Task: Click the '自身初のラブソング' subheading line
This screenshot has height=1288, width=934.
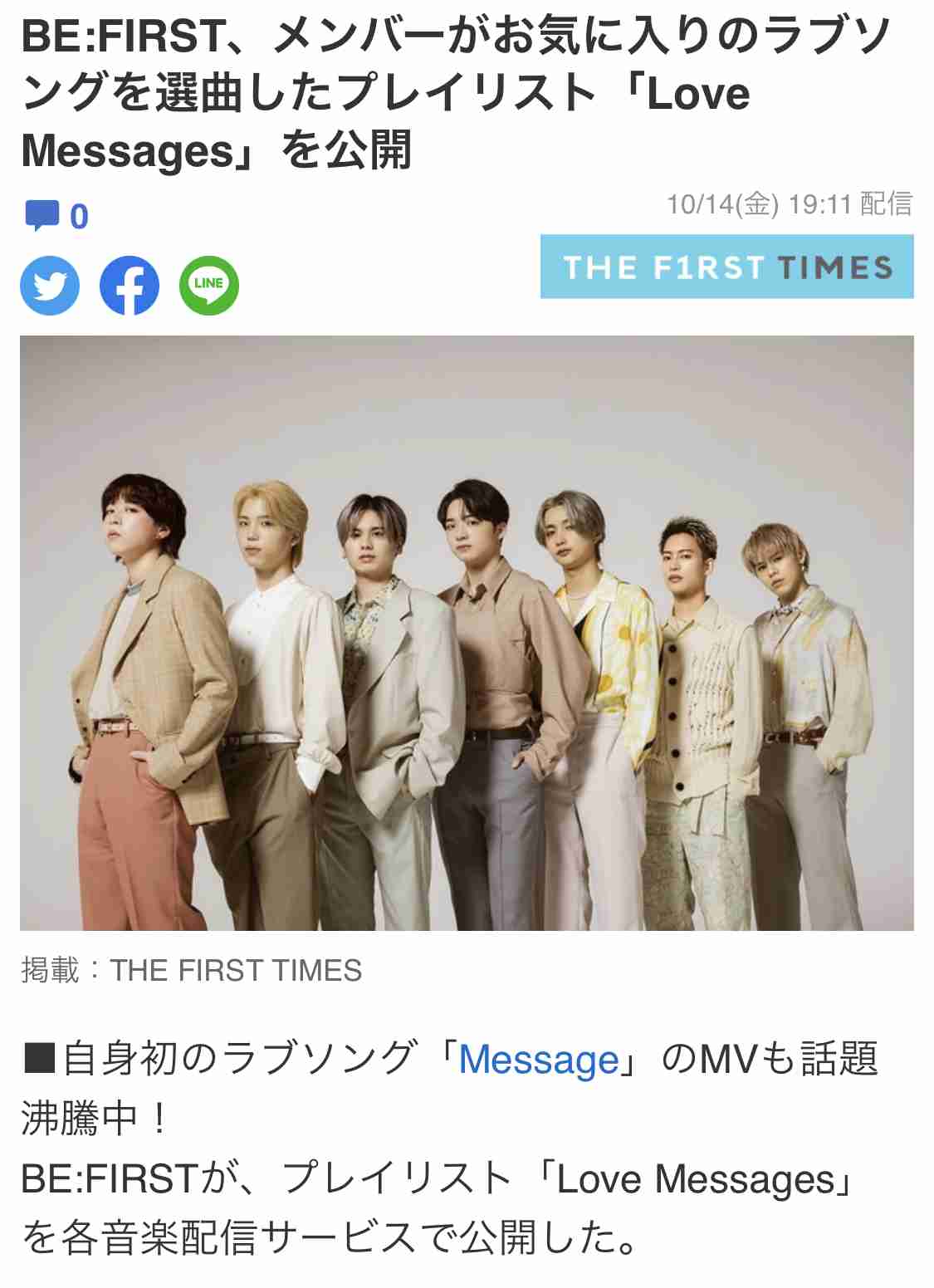Action: 449,1089
